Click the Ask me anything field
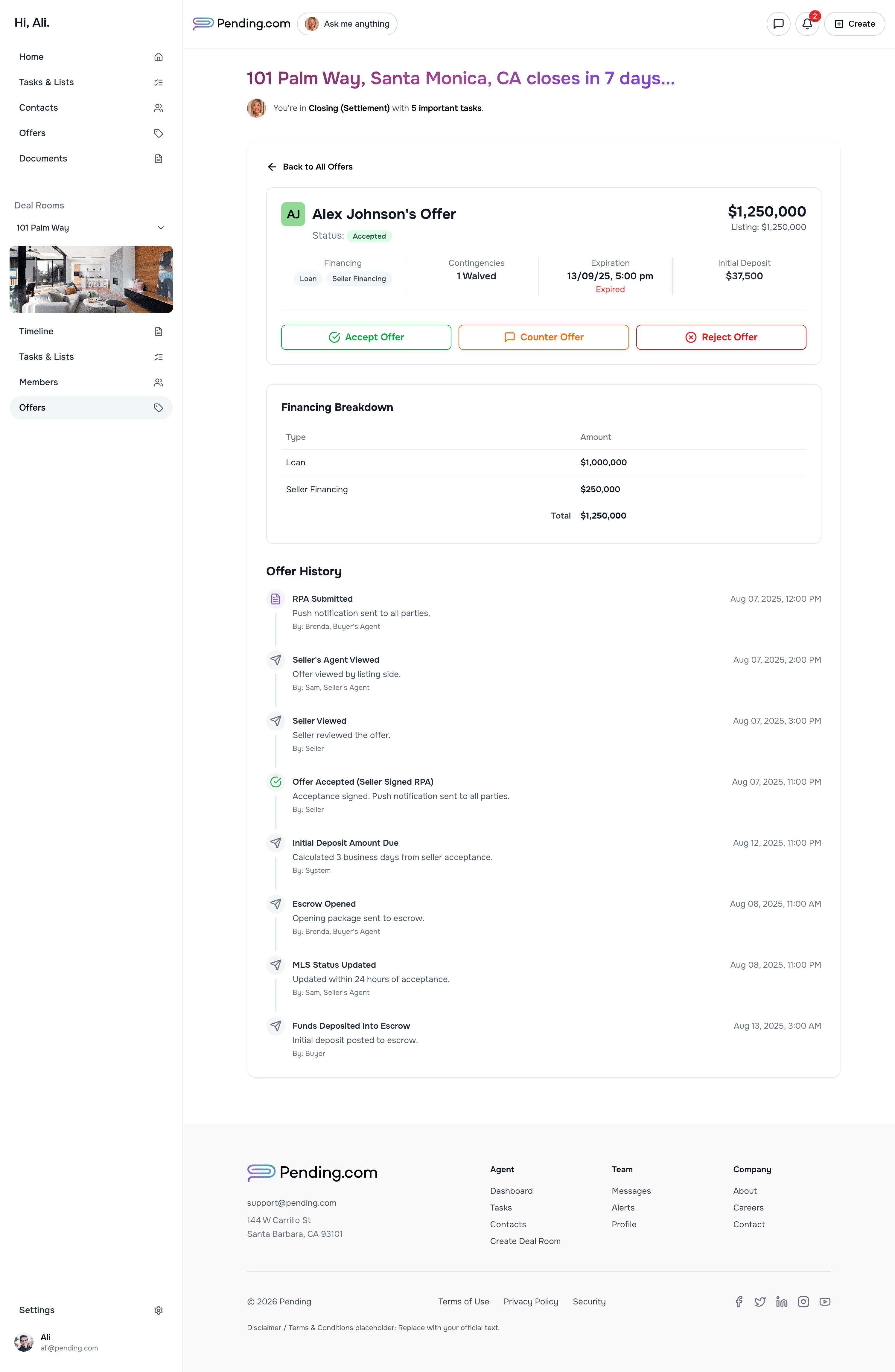 [x=347, y=24]
